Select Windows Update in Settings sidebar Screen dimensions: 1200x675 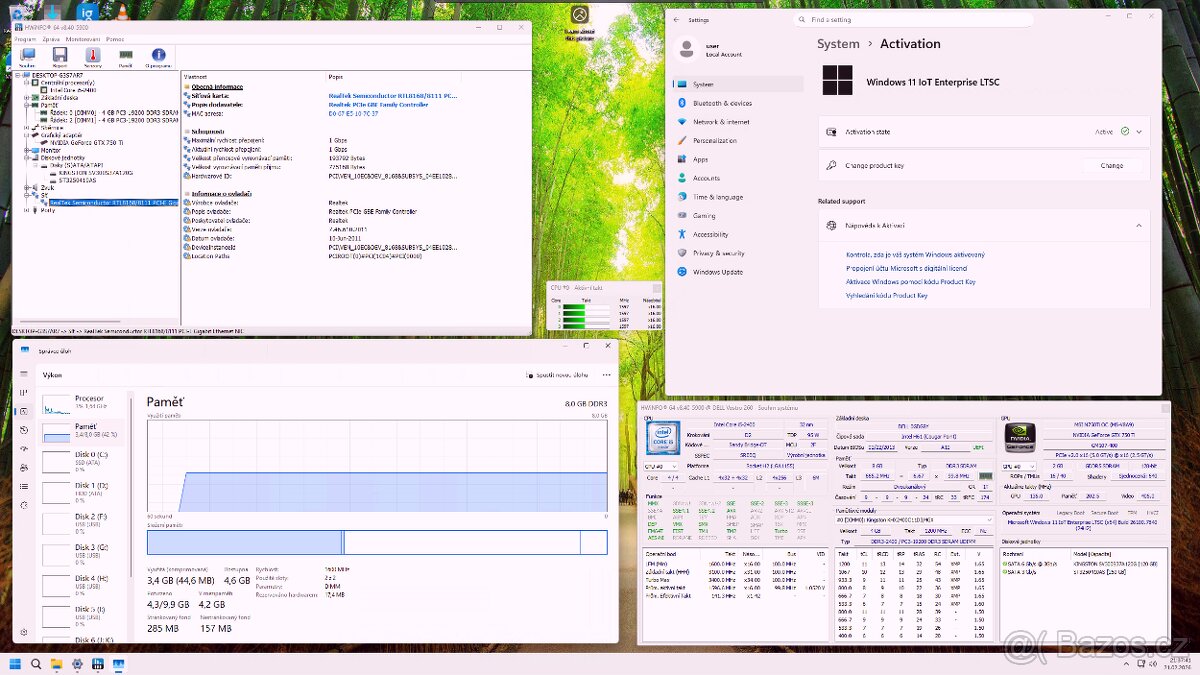(x=717, y=272)
